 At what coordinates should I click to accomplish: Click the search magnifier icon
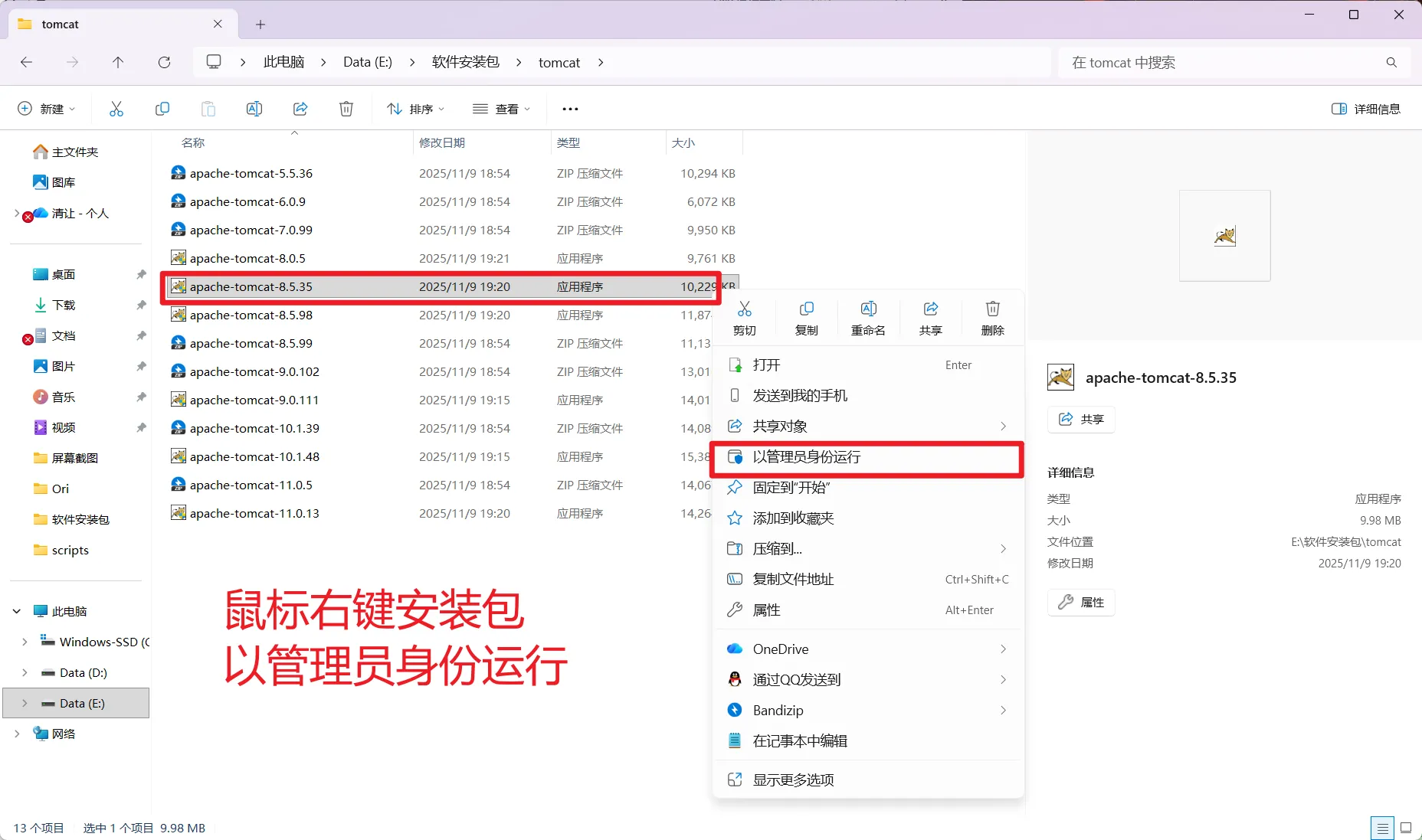[x=1391, y=63]
